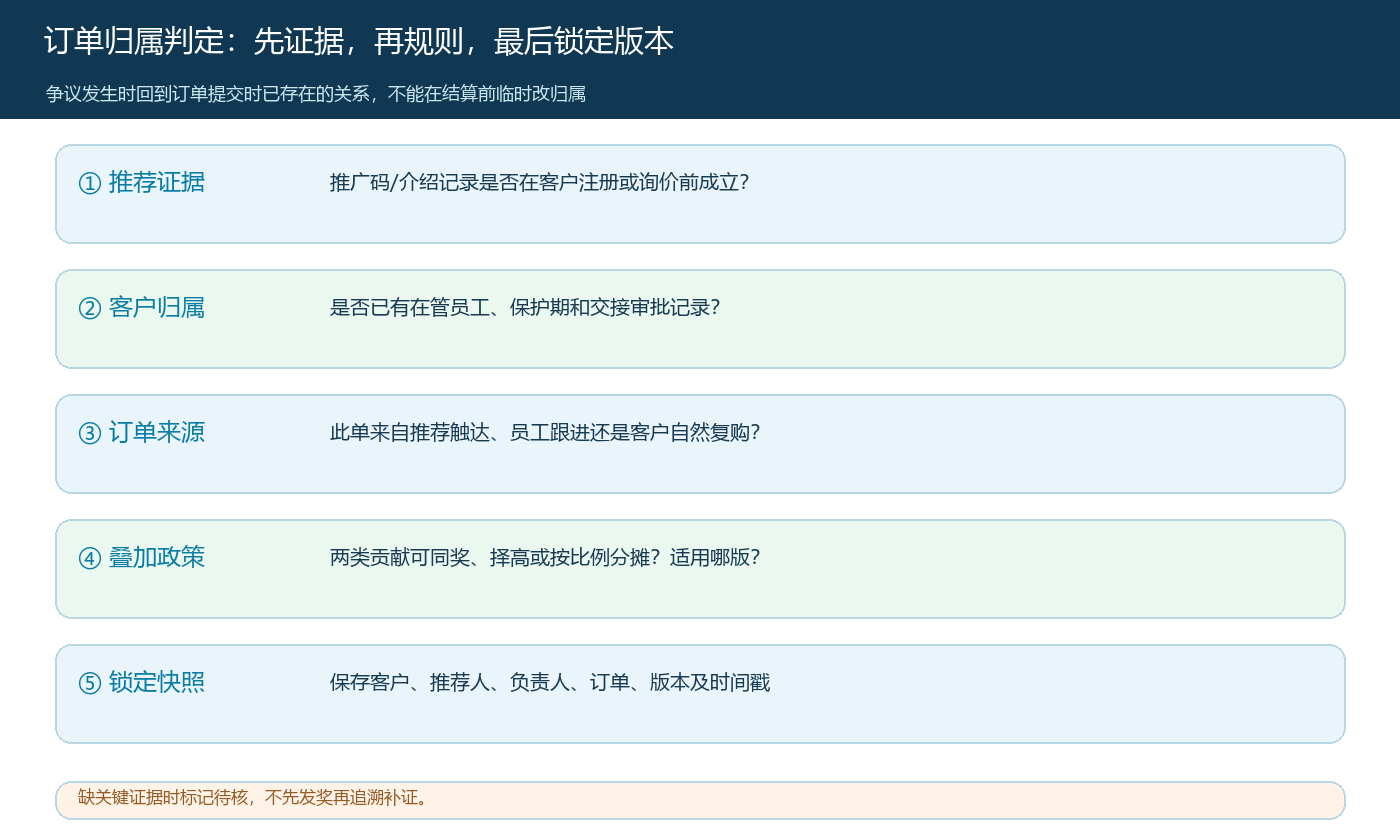Click the title "订单归属判定：先证据，再规则，最后锁定版本"

(x=359, y=41)
